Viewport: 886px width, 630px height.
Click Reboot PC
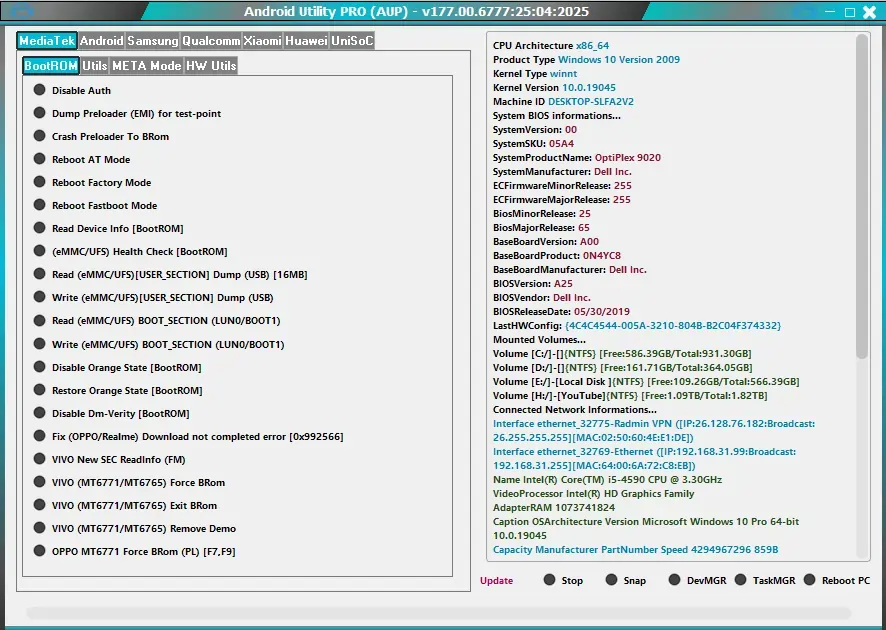(837, 580)
